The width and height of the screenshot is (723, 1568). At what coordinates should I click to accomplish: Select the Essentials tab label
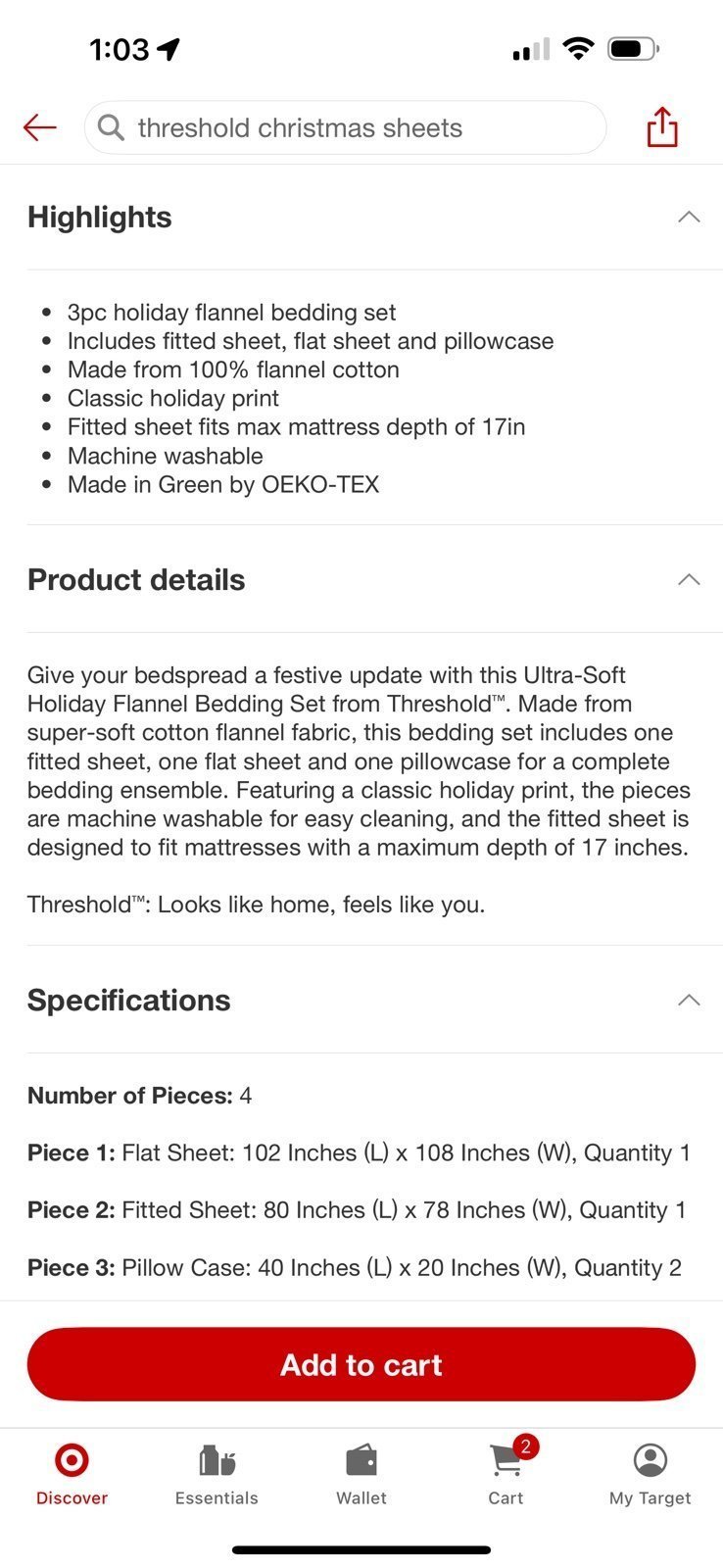[217, 1497]
